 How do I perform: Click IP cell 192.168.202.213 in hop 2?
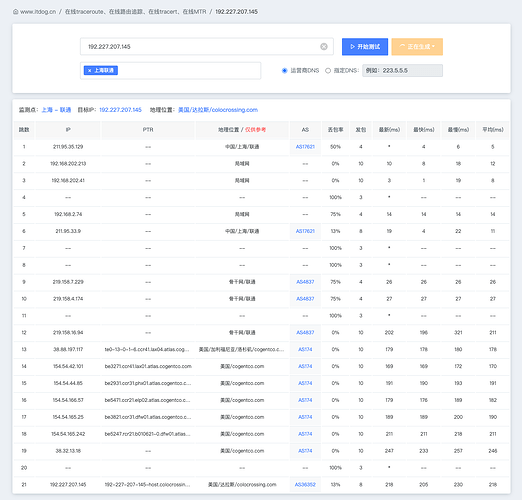[68, 164]
